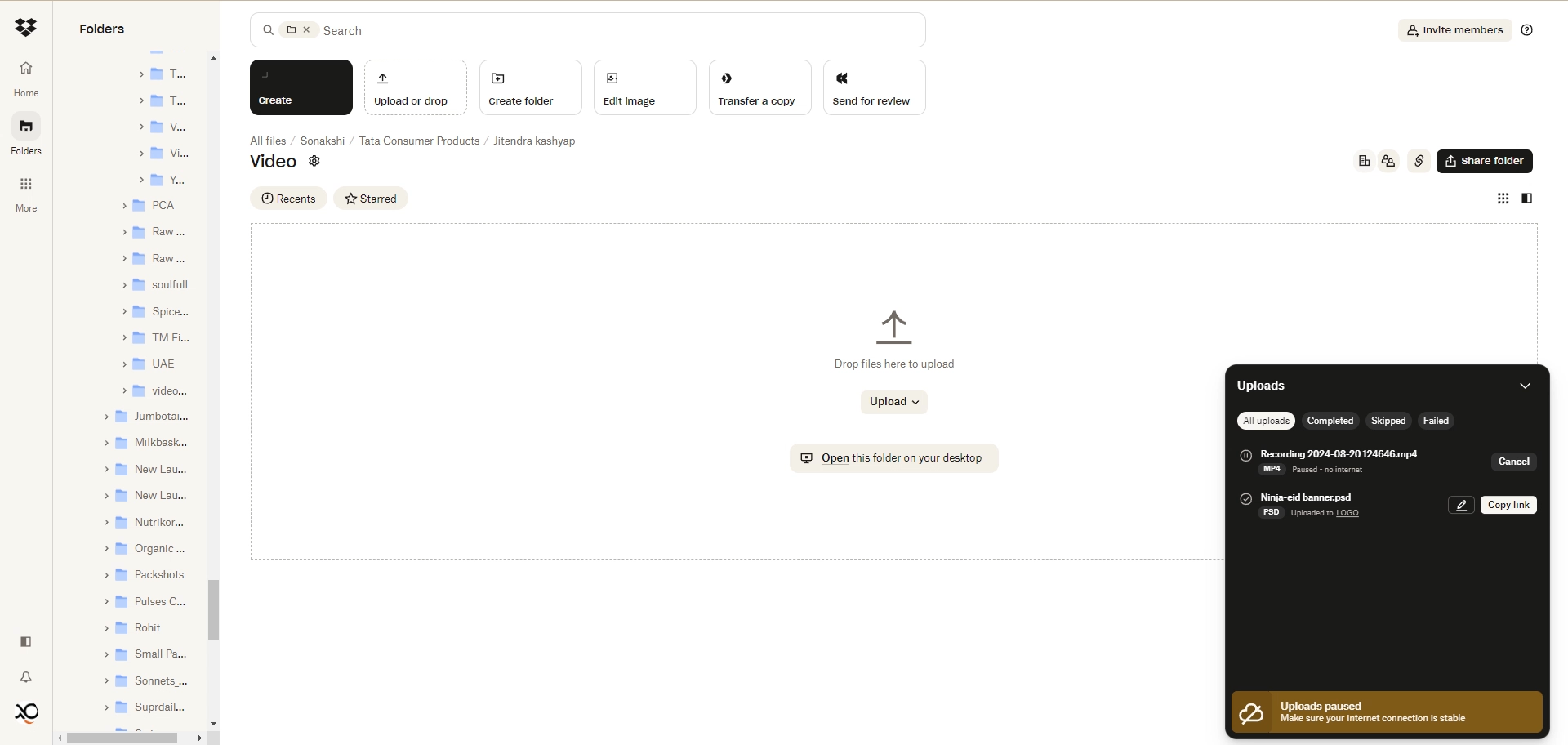1568x745 pixels.
Task: Open Edit image tool
Action: [645, 87]
